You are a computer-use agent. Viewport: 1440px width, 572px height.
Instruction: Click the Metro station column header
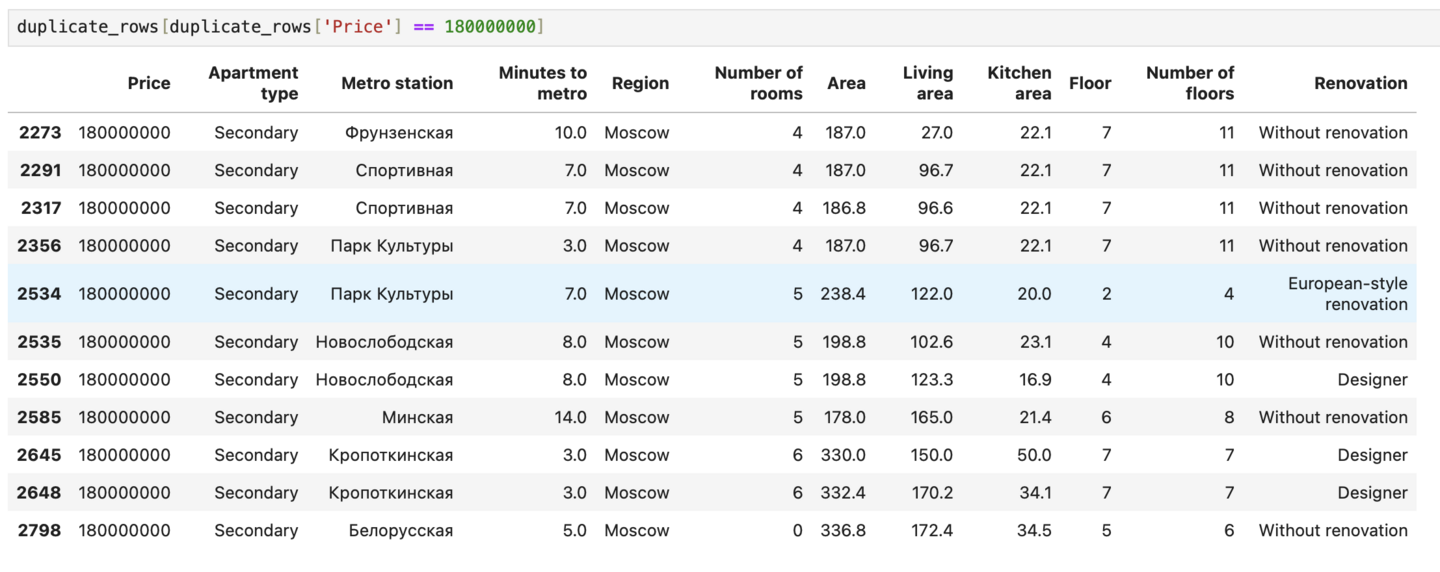coord(397,83)
